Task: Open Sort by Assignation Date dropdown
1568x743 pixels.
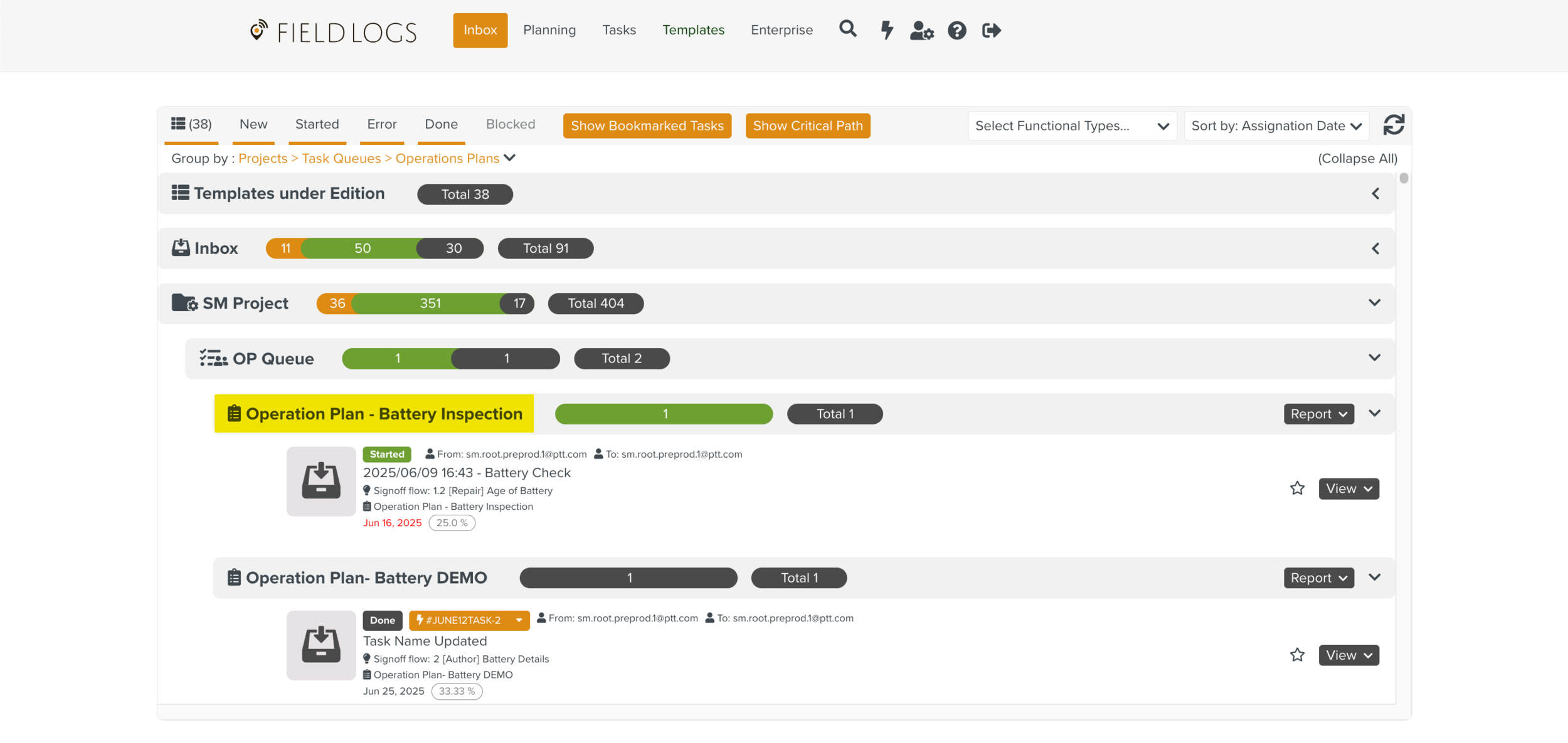Action: click(1276, 126)
